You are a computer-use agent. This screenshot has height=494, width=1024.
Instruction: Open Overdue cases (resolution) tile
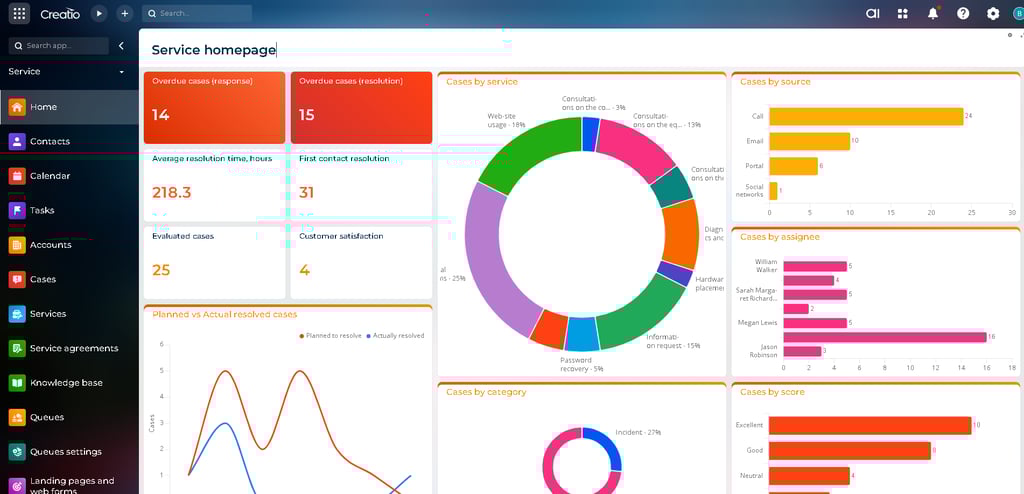tap(361, 108)
